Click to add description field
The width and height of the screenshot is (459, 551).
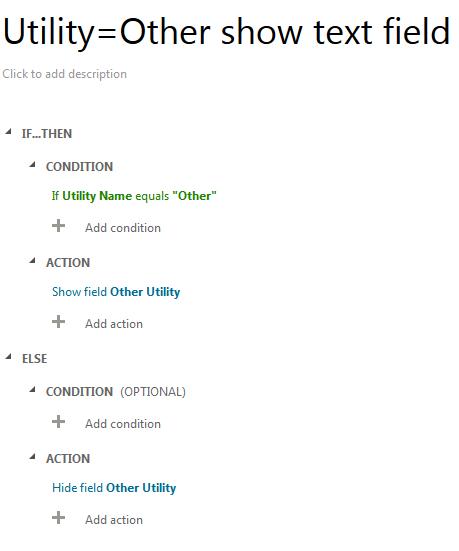[x=65, y=74]
